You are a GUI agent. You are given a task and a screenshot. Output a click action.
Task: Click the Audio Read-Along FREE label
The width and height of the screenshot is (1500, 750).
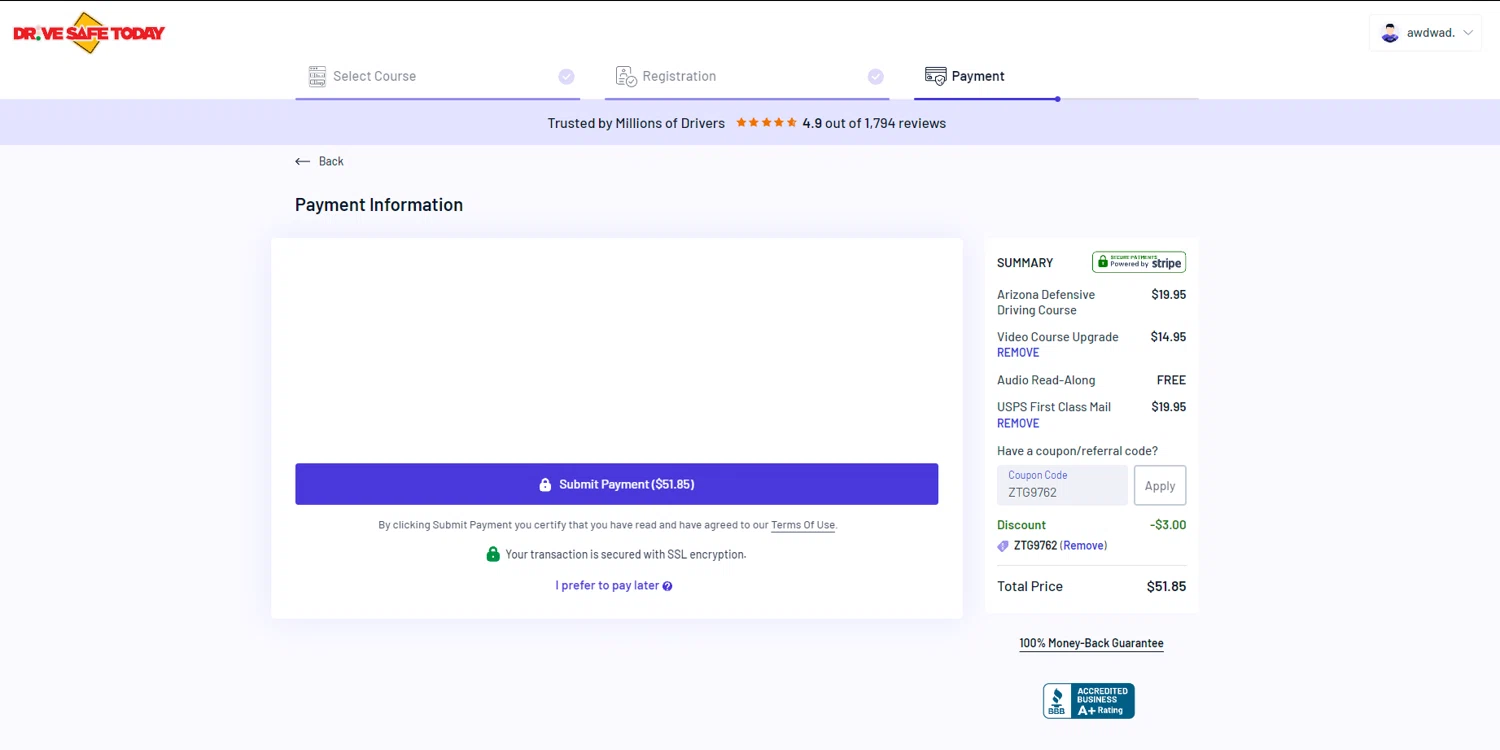point(1171,380)
